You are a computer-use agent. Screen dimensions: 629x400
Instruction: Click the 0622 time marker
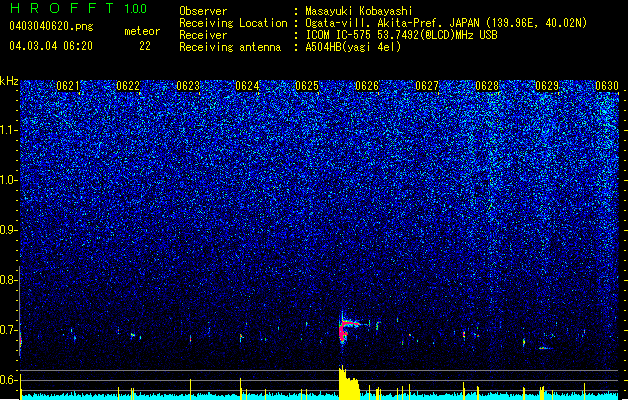(128, 86)
